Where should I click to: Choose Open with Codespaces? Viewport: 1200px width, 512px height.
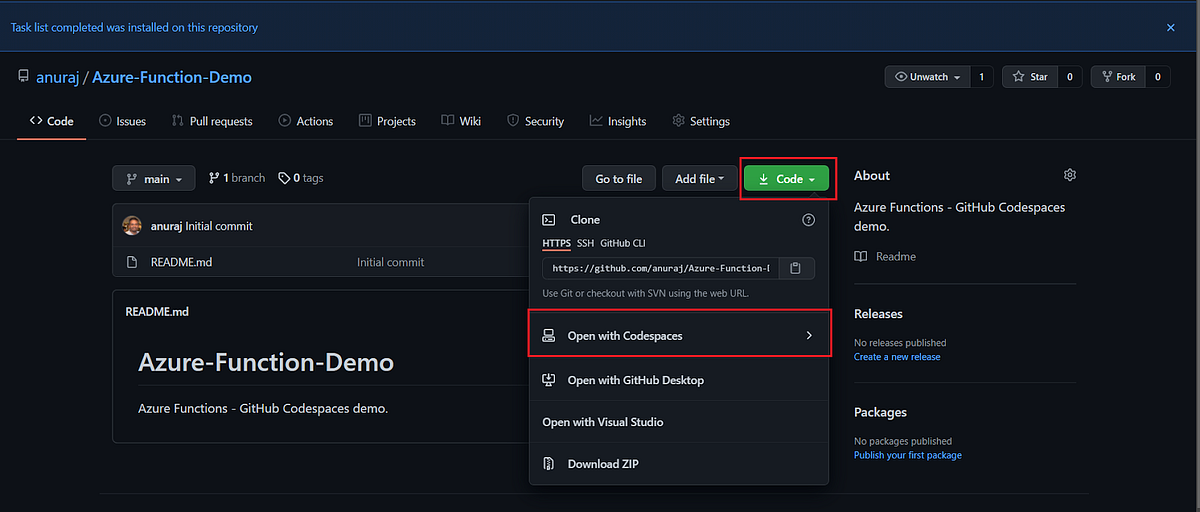(679, 336)
